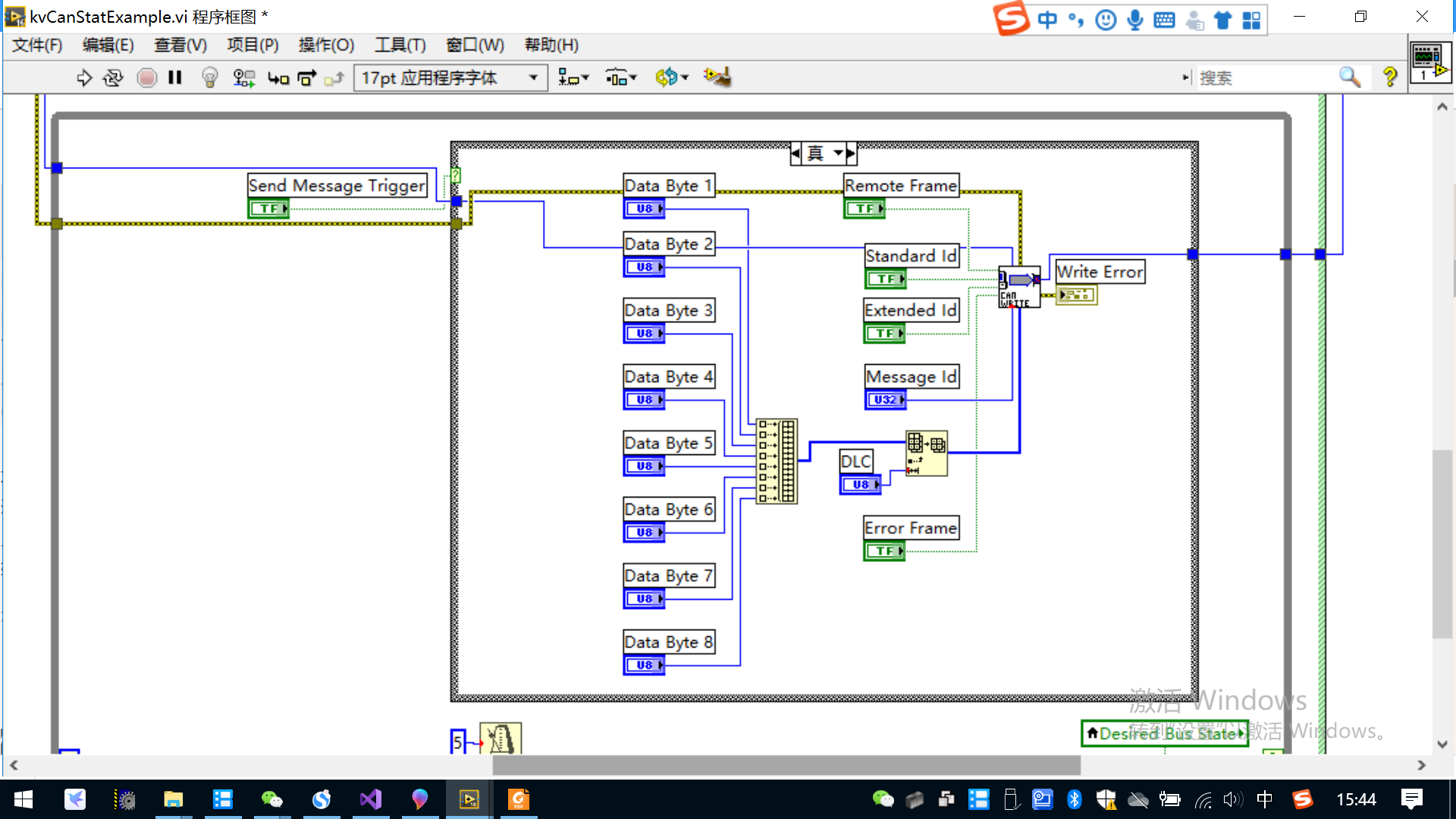Click horizontal scrollbar right arrow
The image size is (1456, 819).
[x=1421, y=765]
